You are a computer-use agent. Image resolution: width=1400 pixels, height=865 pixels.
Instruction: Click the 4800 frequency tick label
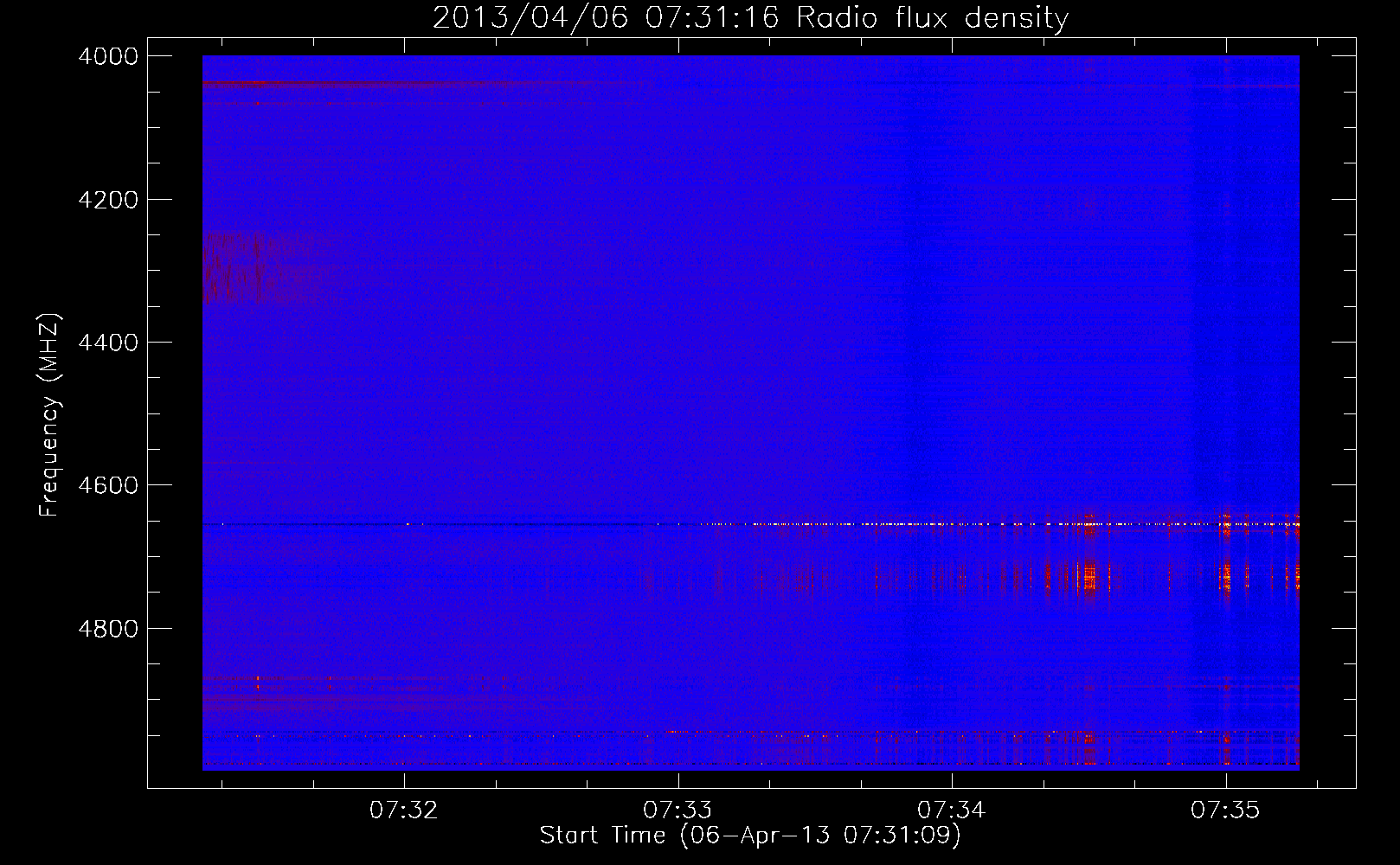[108, 628]
